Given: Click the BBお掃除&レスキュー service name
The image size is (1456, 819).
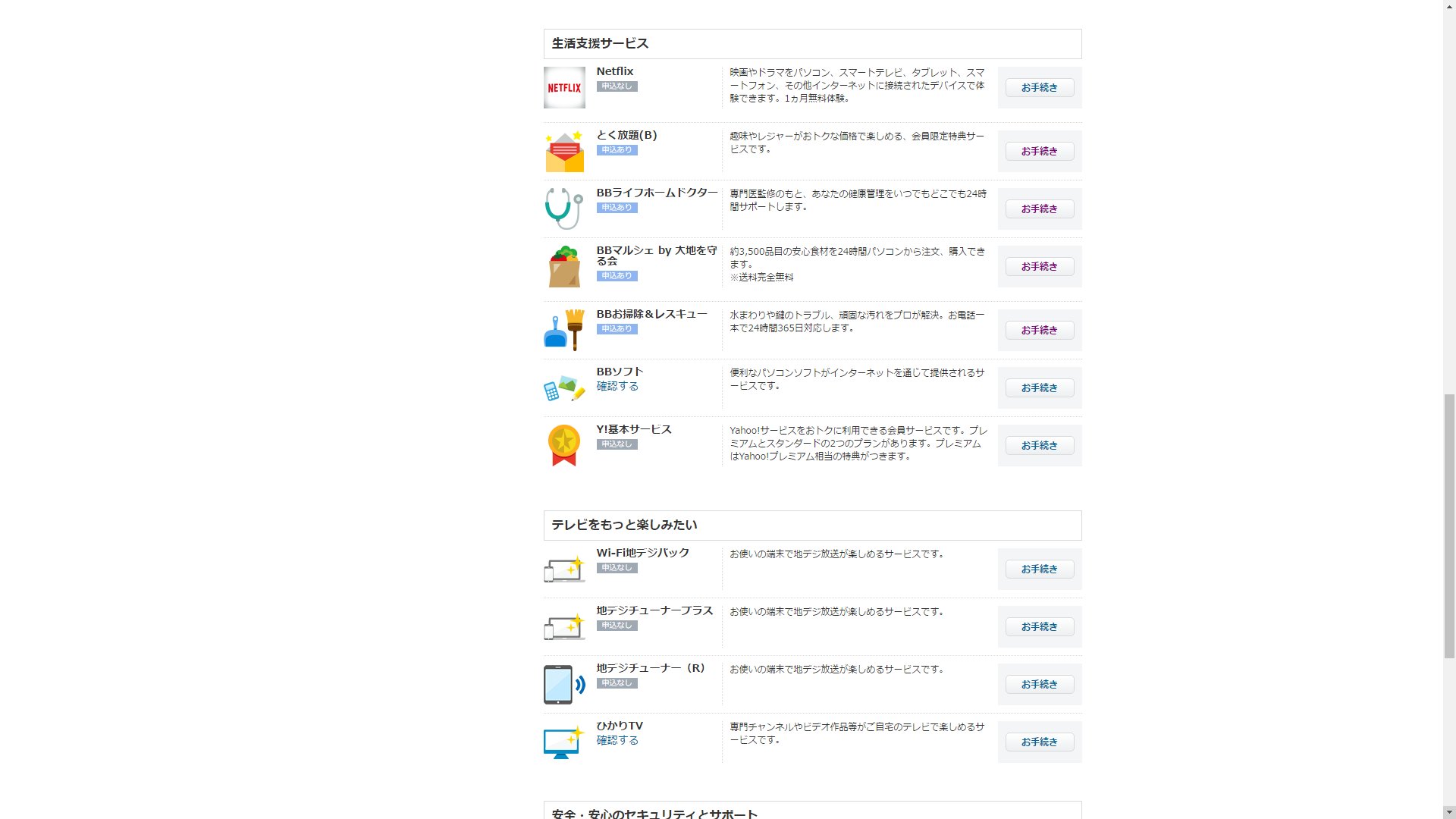Looking at the screenshot, I should tap(651, 314).
